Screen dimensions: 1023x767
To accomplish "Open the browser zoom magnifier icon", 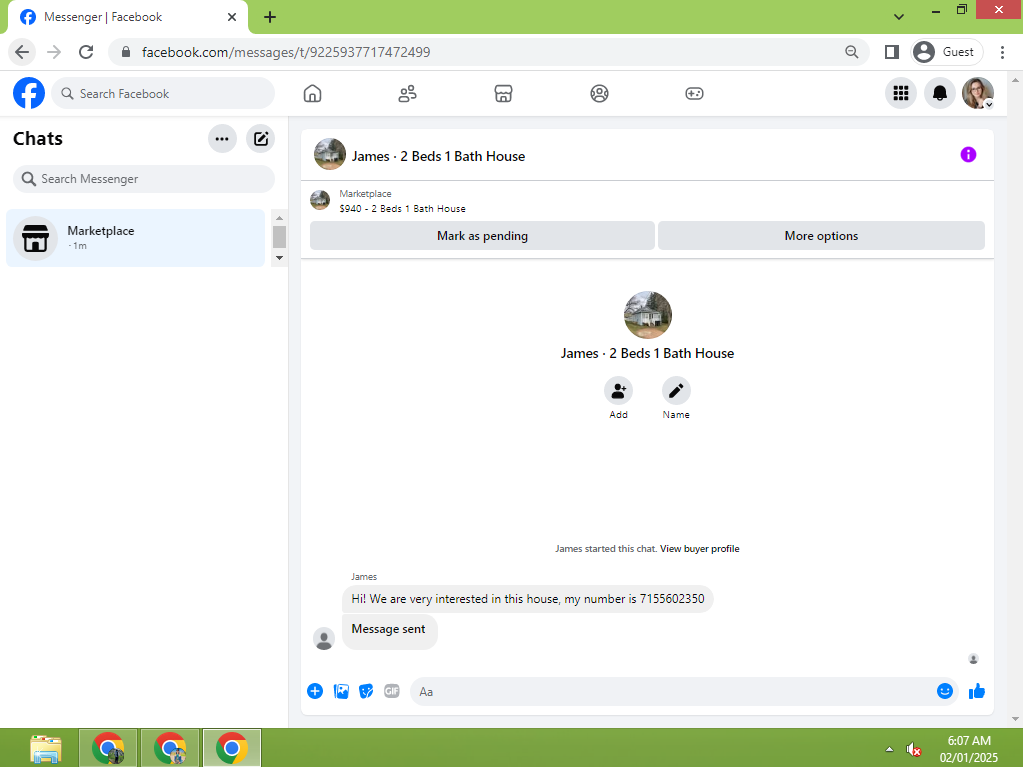I will click(851, 52).
